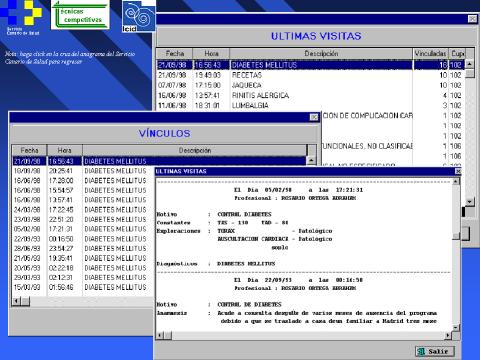Select the RINITIS ALERGICA visit row
This screenshot has width=480, height=360.
click(311, 95)
